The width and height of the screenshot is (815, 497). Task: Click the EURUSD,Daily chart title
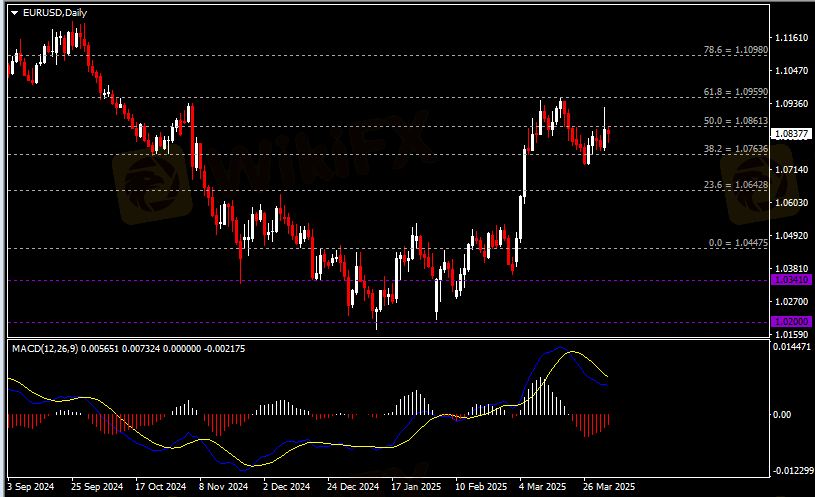coord(55,13)
